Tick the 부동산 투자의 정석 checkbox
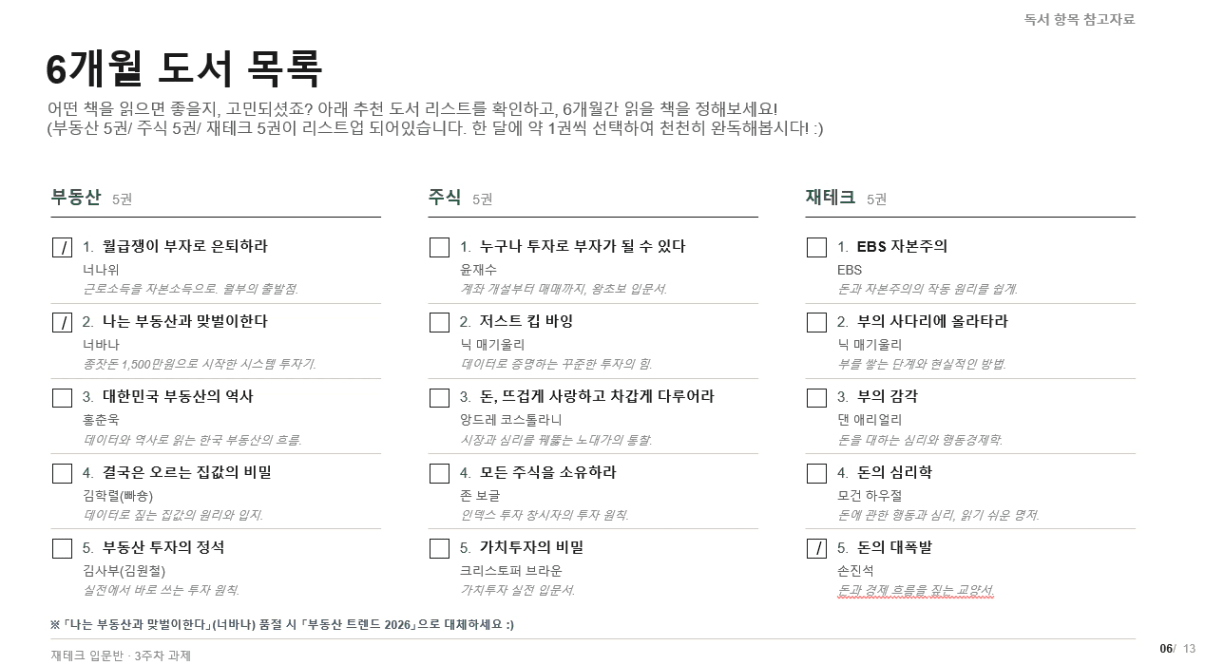 [x=61, y=548]
